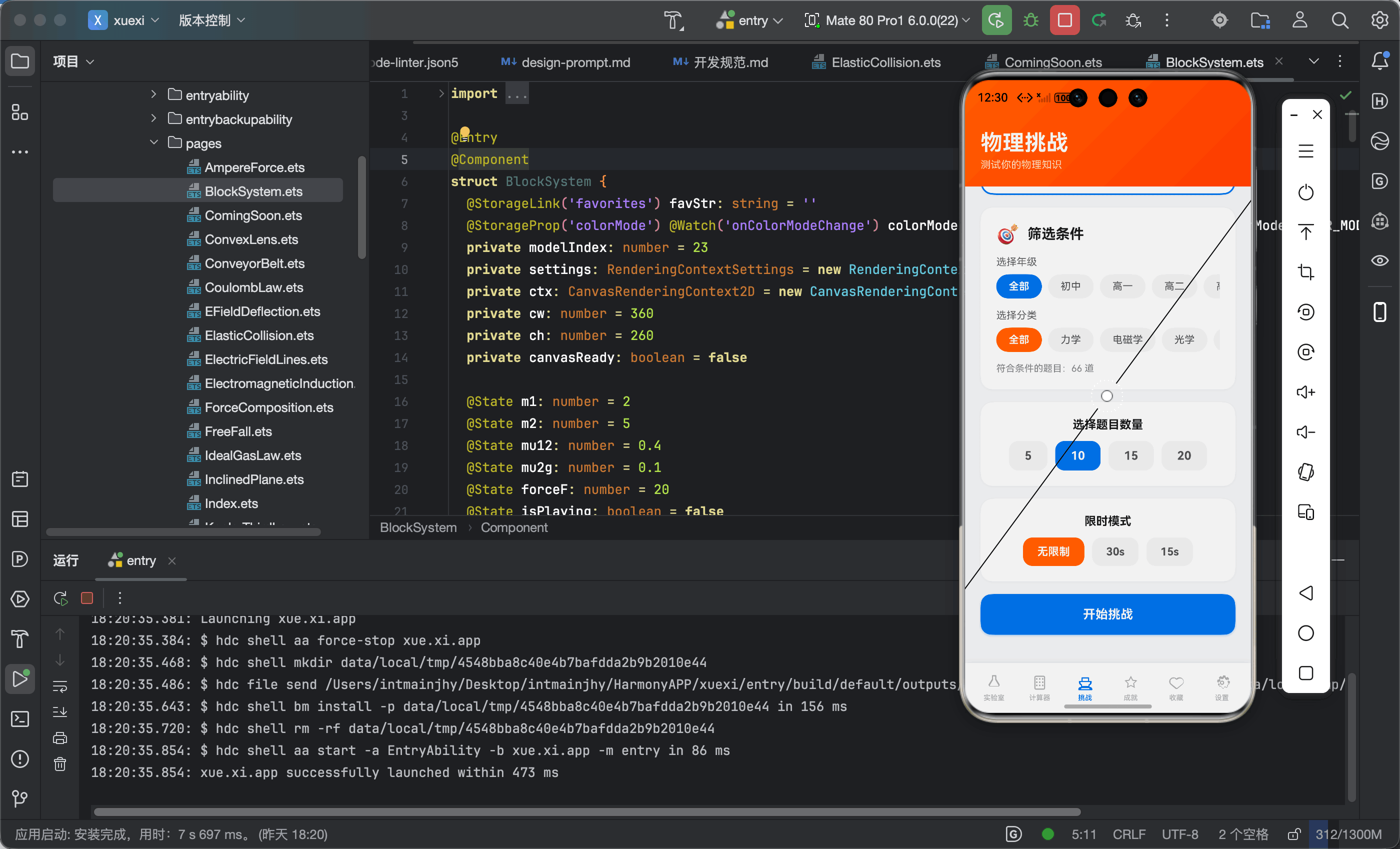Switch to ElasticCollision.ets tab
The image size is (1400, 849).
click(x=876, y=62)
